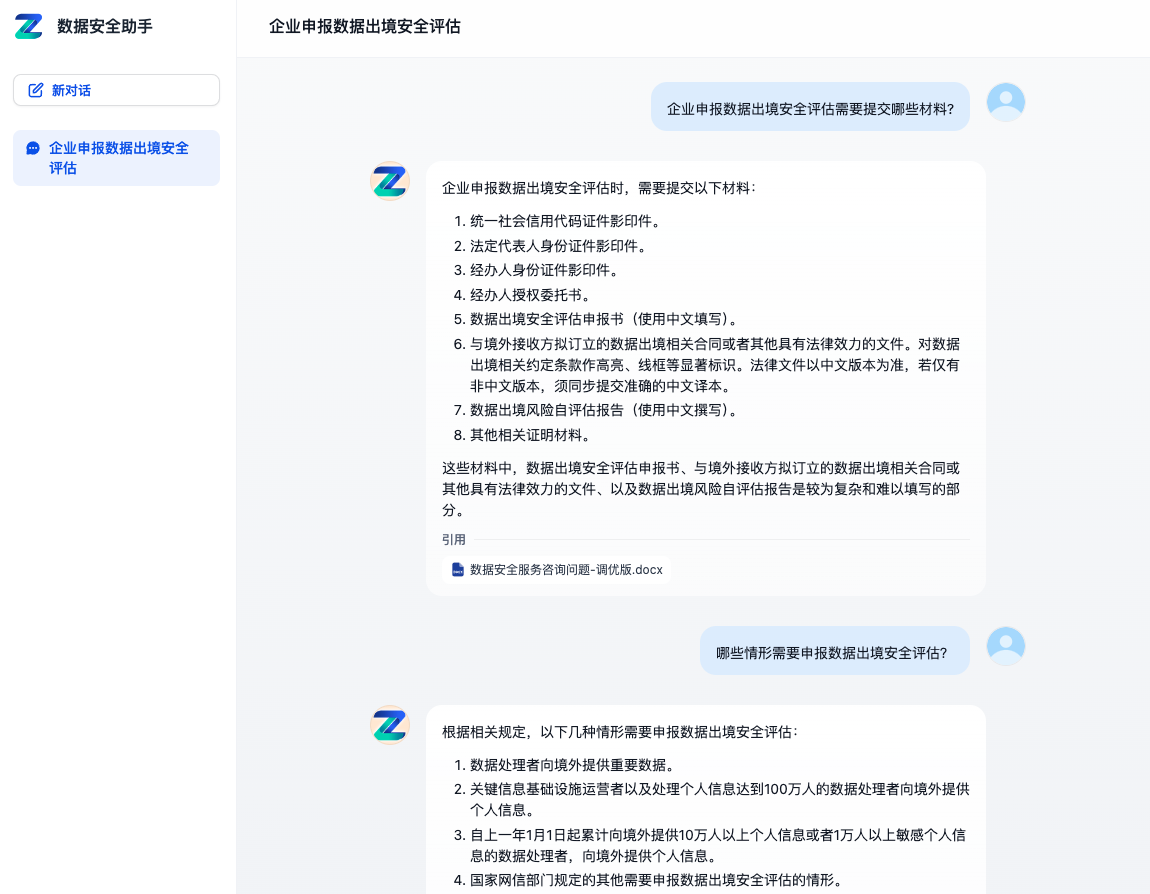Image resolution: width=1150 pixels, height=894 pixels.
Task: Select the question bubble 哪些情形需要申报数据出境安全评估?
Action: pyautogui.click(x=835, y=651)
